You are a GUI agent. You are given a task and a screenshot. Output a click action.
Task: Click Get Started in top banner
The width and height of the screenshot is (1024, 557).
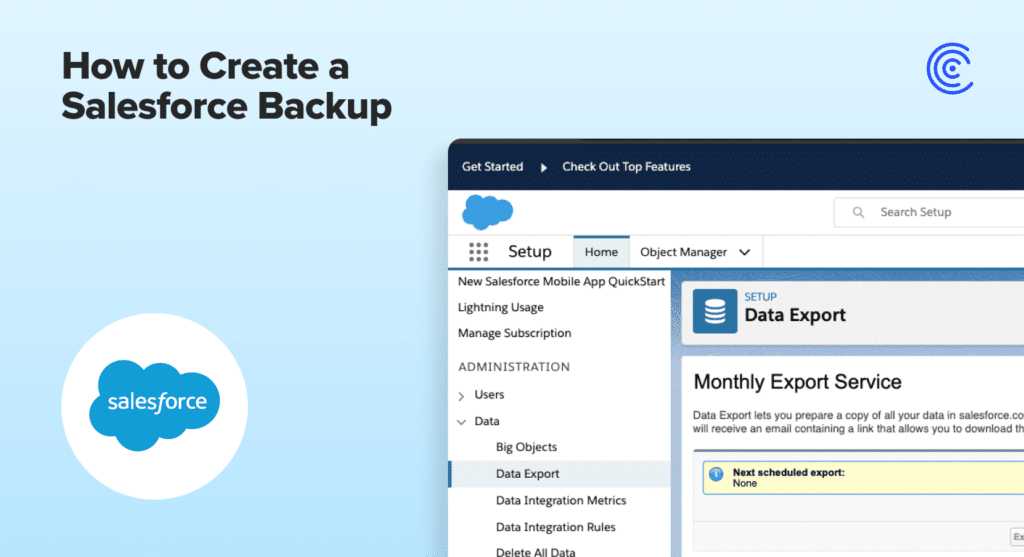492,167
